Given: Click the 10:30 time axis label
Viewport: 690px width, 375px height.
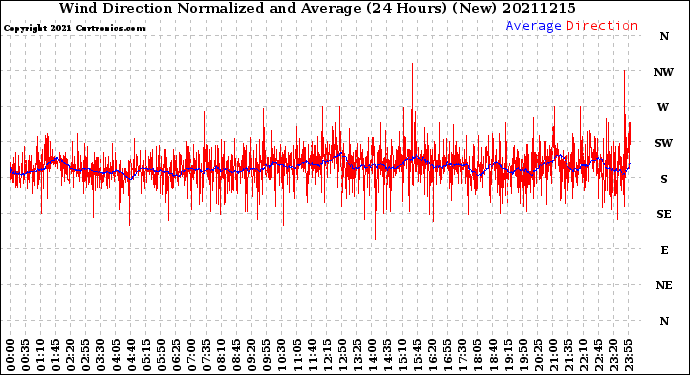Looking at the screenshot, I should 282,355.
